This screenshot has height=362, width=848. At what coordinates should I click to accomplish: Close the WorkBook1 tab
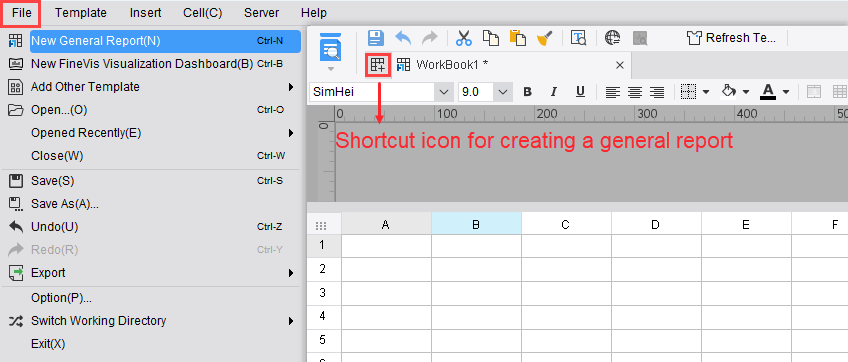pos(620,65)
